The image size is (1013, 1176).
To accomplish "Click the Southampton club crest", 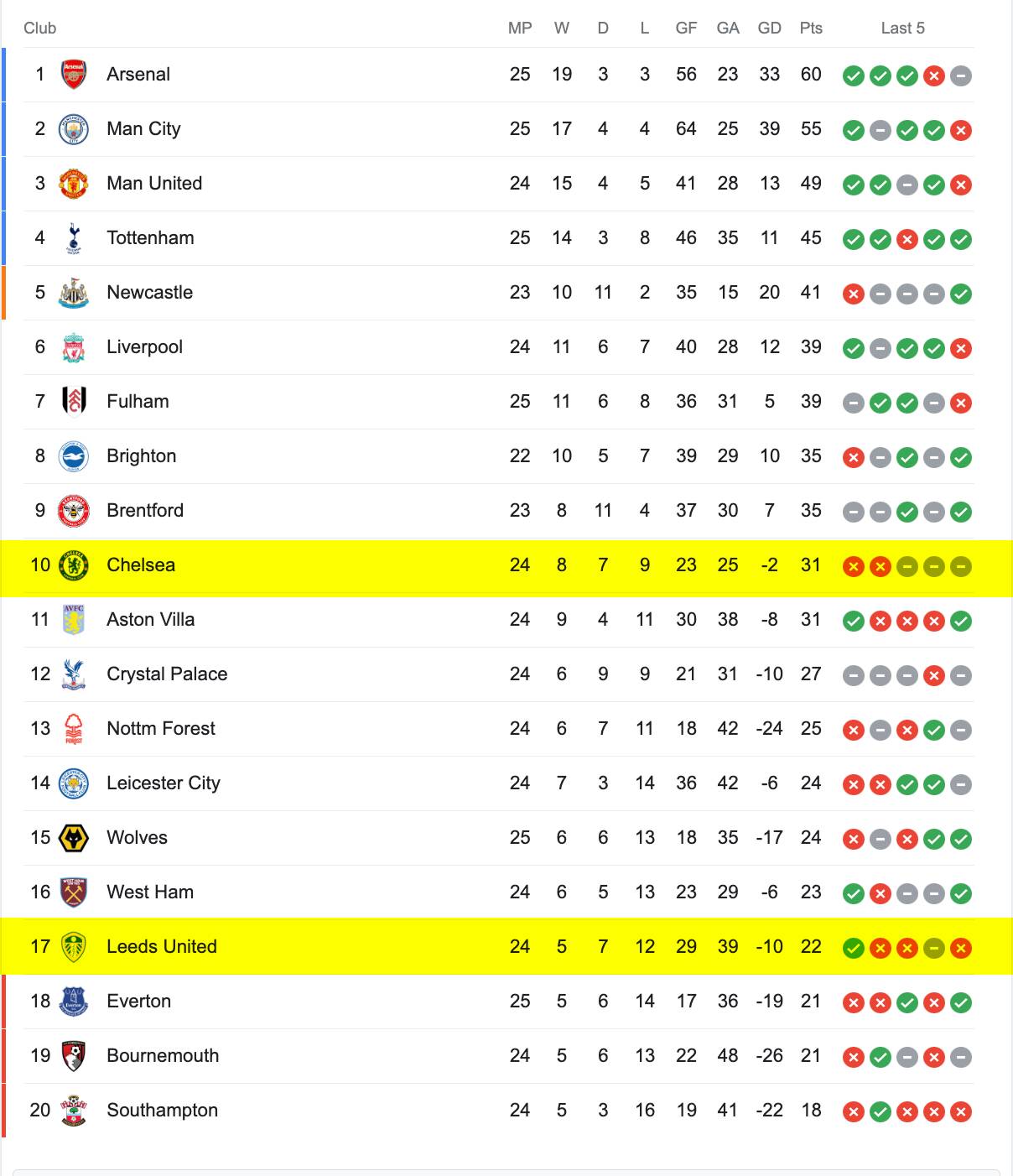I will pos(74,1111).
